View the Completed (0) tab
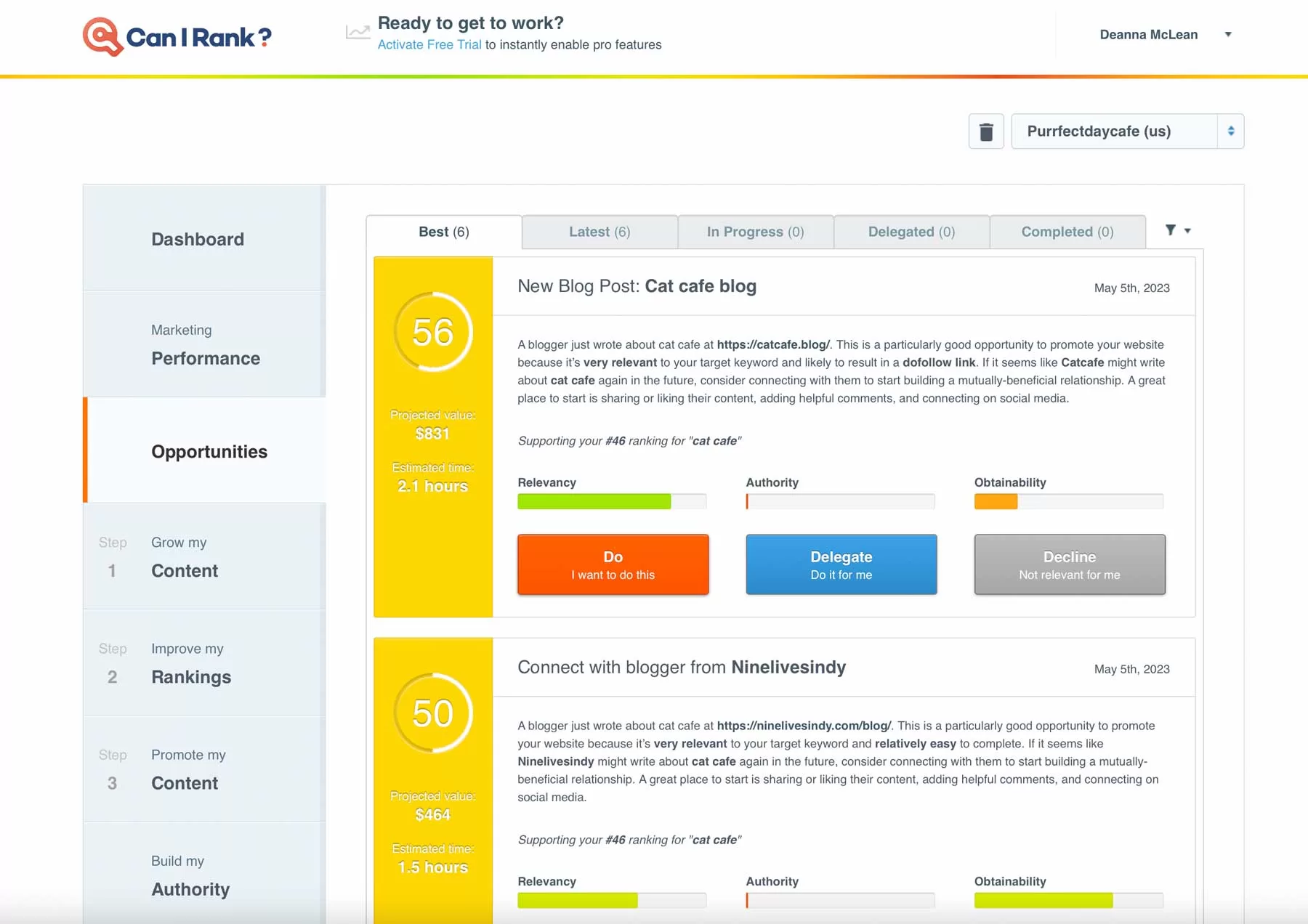Viewport: 1308px width, 924px height. pos(1067,232)
